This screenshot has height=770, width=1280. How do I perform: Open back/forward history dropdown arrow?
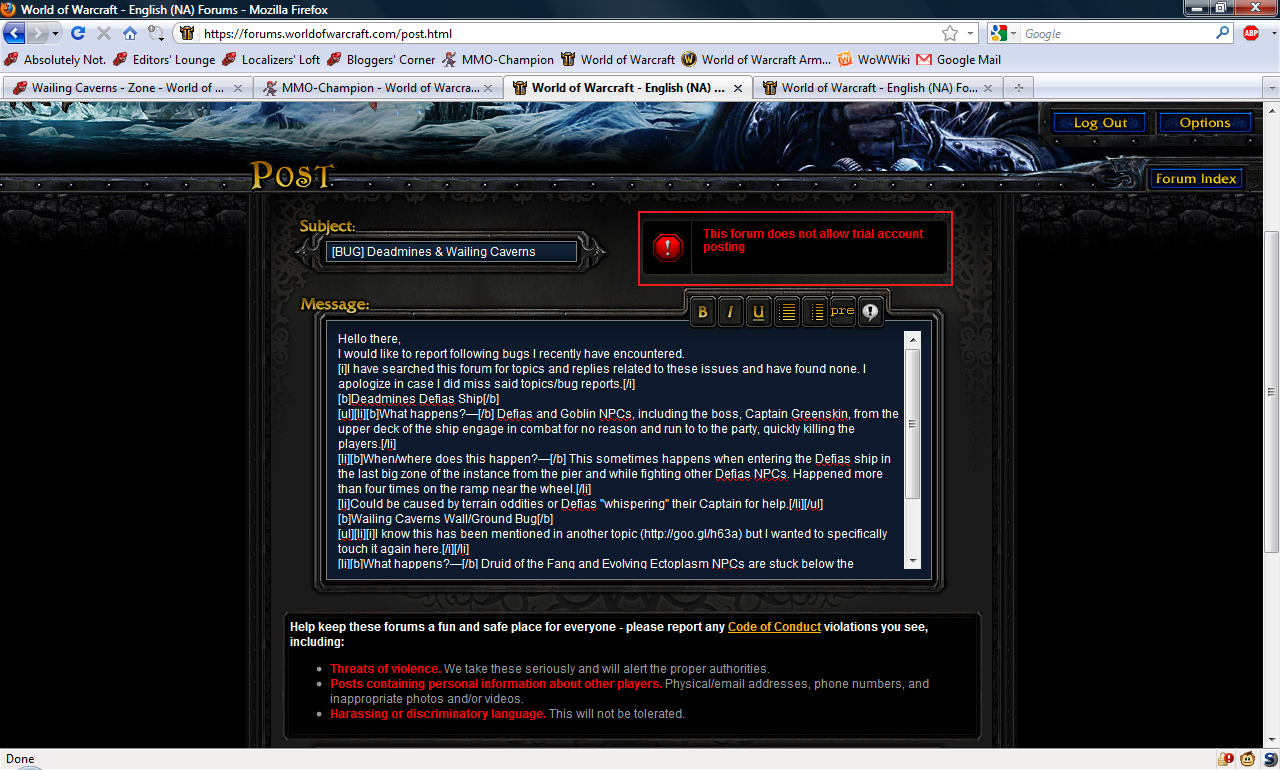pos(56,33)
